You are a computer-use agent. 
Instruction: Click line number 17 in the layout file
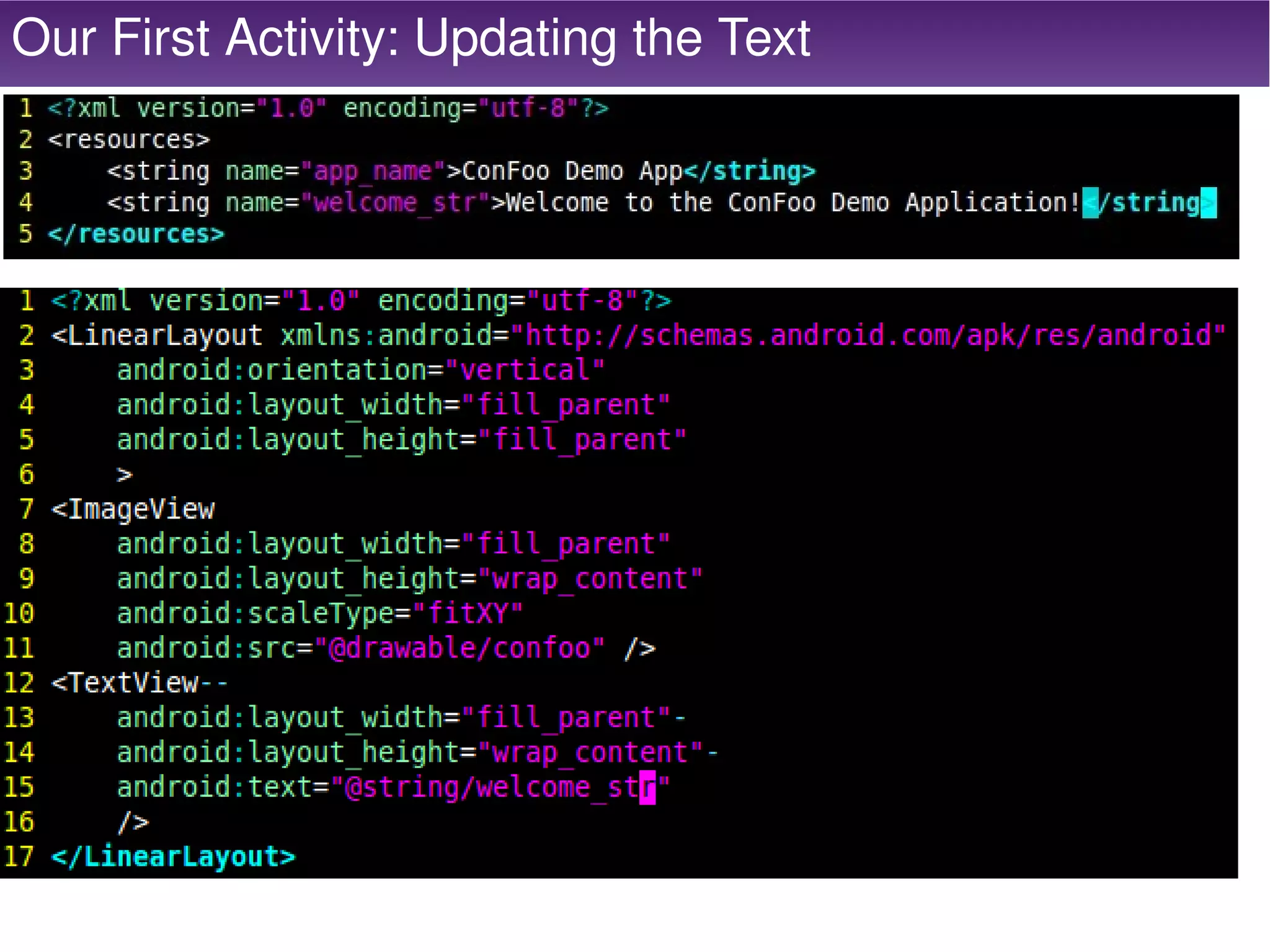19,856
